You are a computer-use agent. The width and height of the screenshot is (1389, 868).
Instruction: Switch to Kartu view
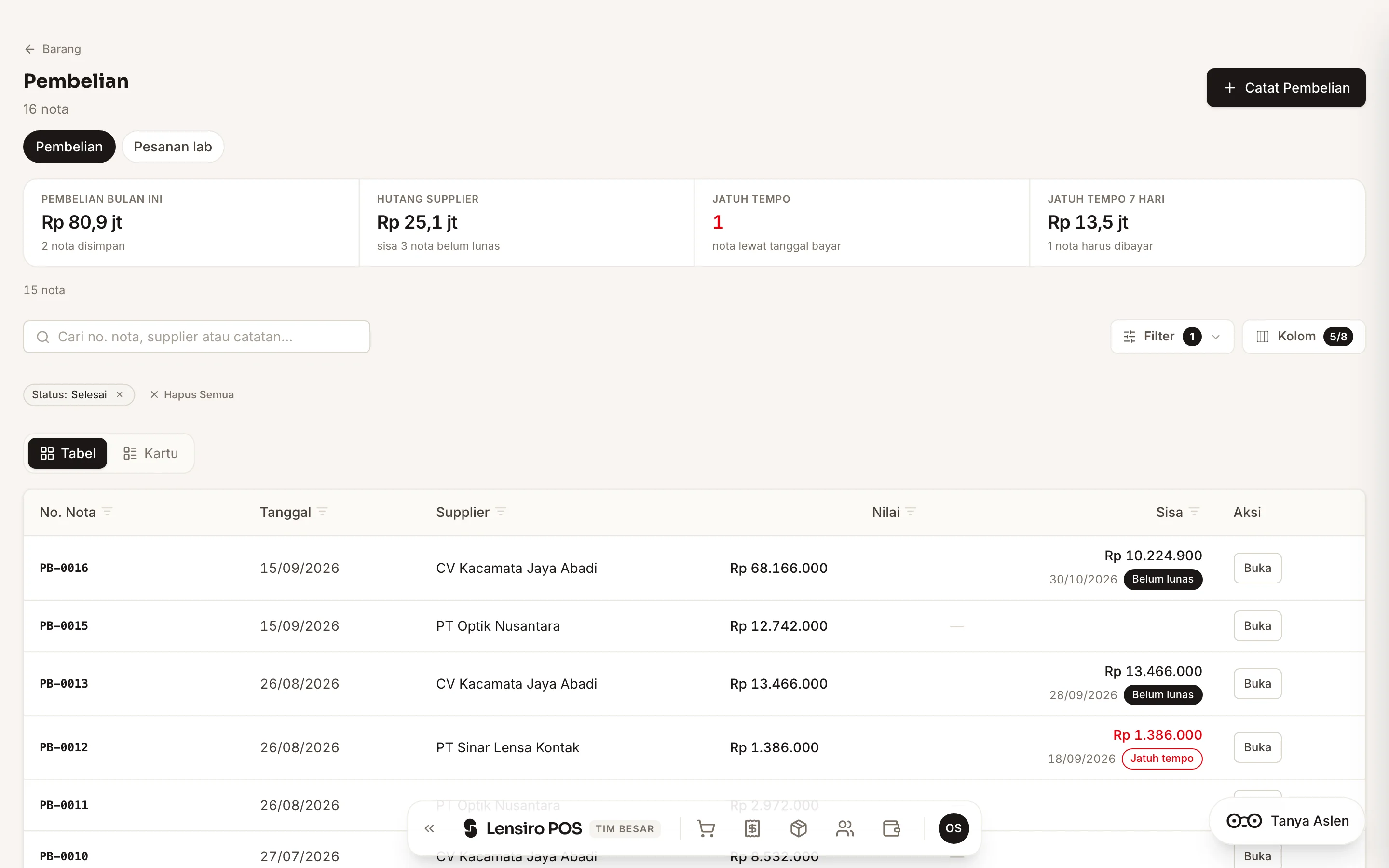151,453
